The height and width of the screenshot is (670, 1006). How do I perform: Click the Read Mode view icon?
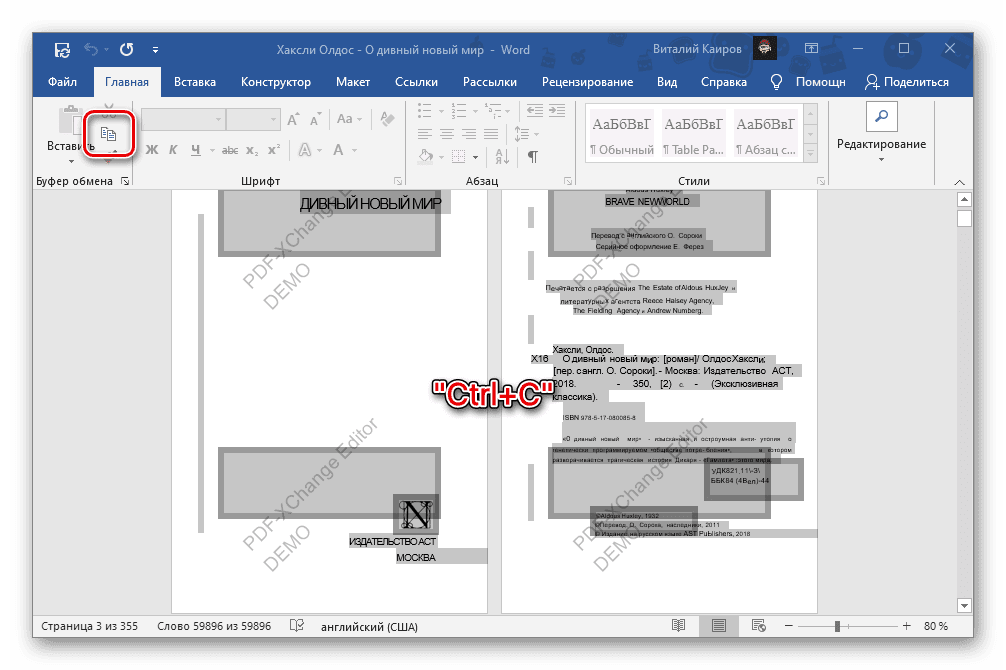coord(678,626)
